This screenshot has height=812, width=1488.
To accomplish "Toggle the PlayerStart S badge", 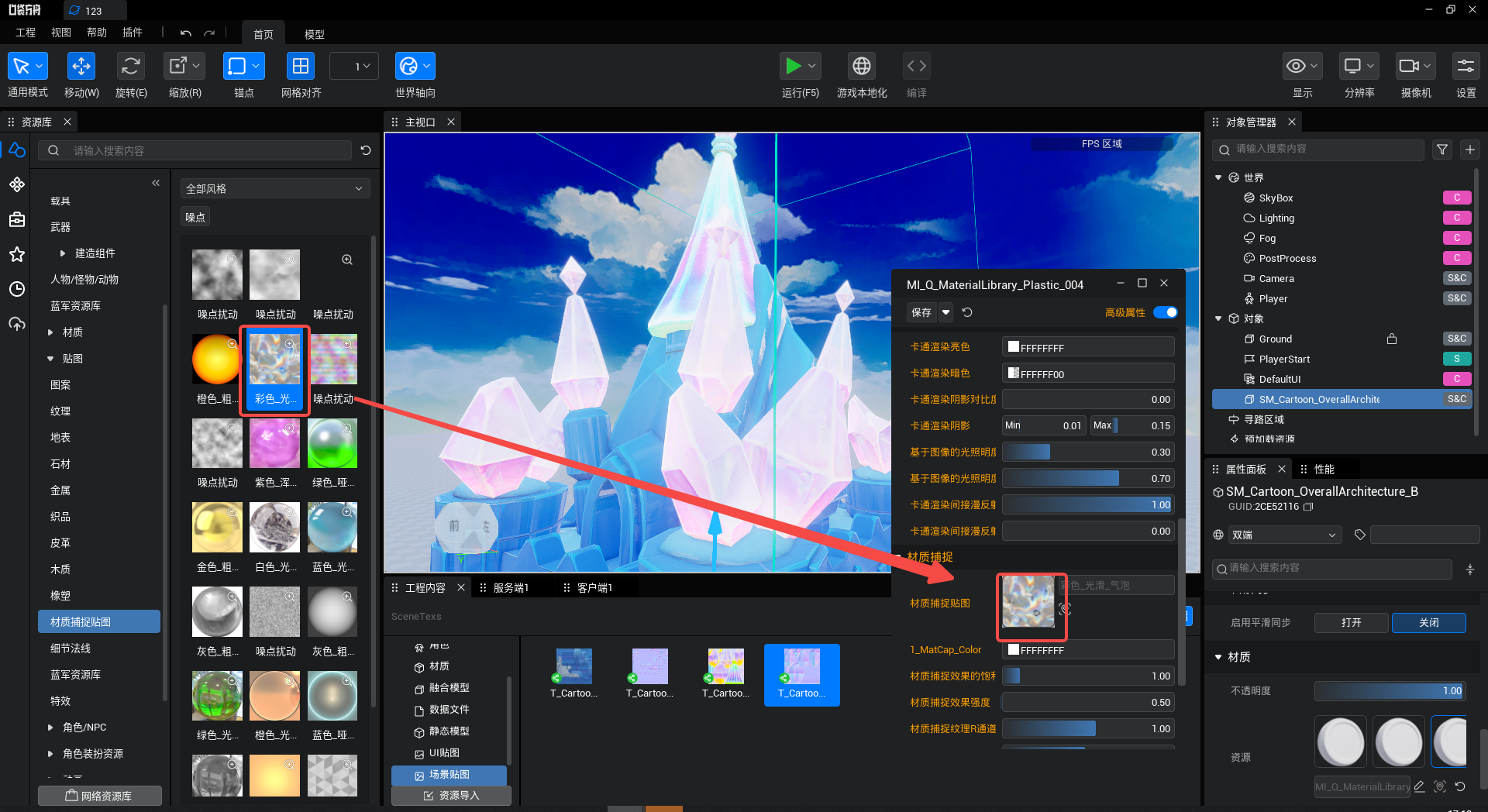I will click(1457, 359).
